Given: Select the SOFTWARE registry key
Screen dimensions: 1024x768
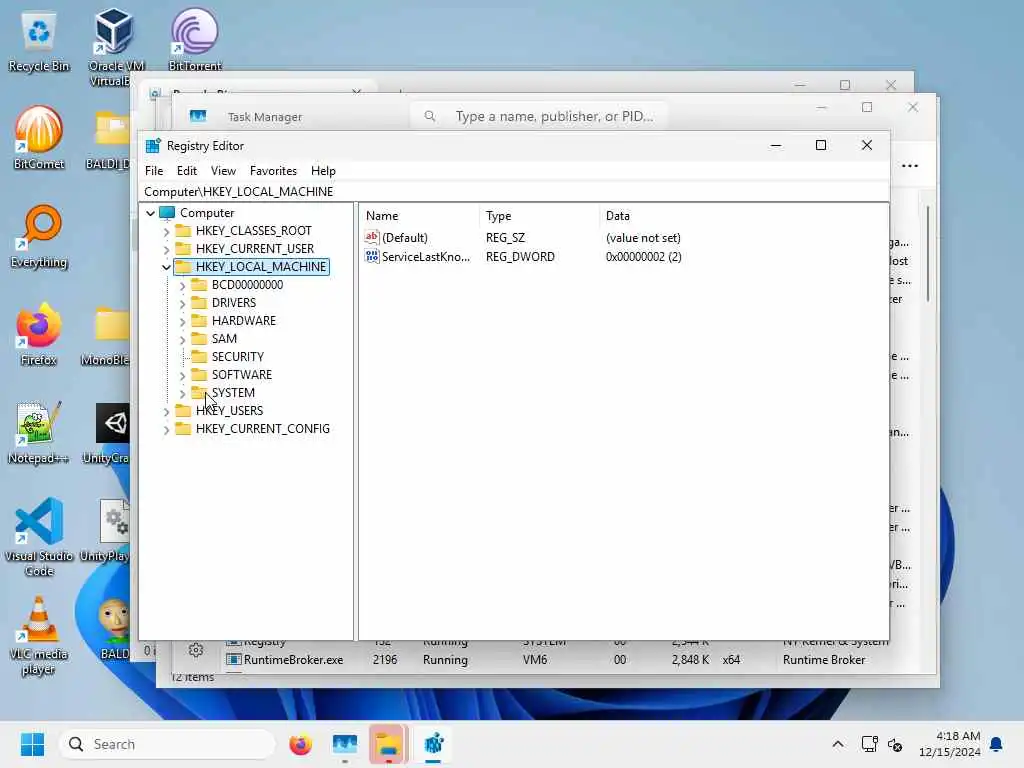Looking at the screenshot, I should (242, 374).
